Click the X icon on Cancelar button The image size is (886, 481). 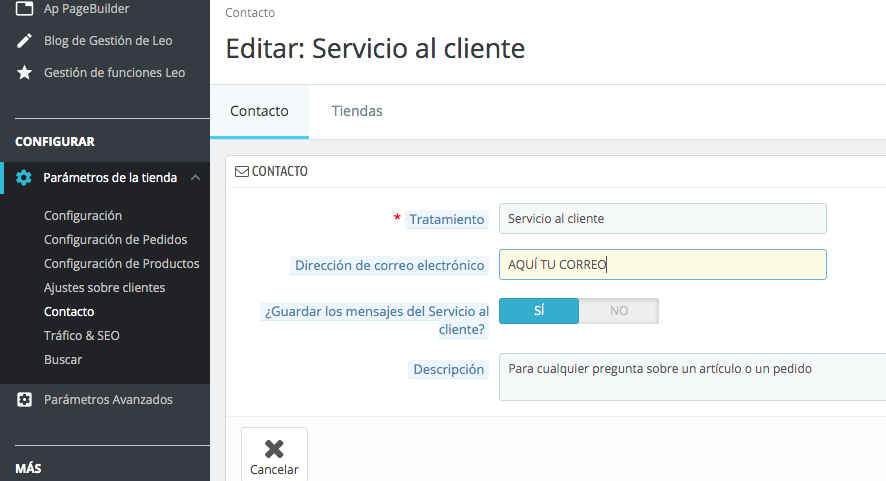coord(274,449)
